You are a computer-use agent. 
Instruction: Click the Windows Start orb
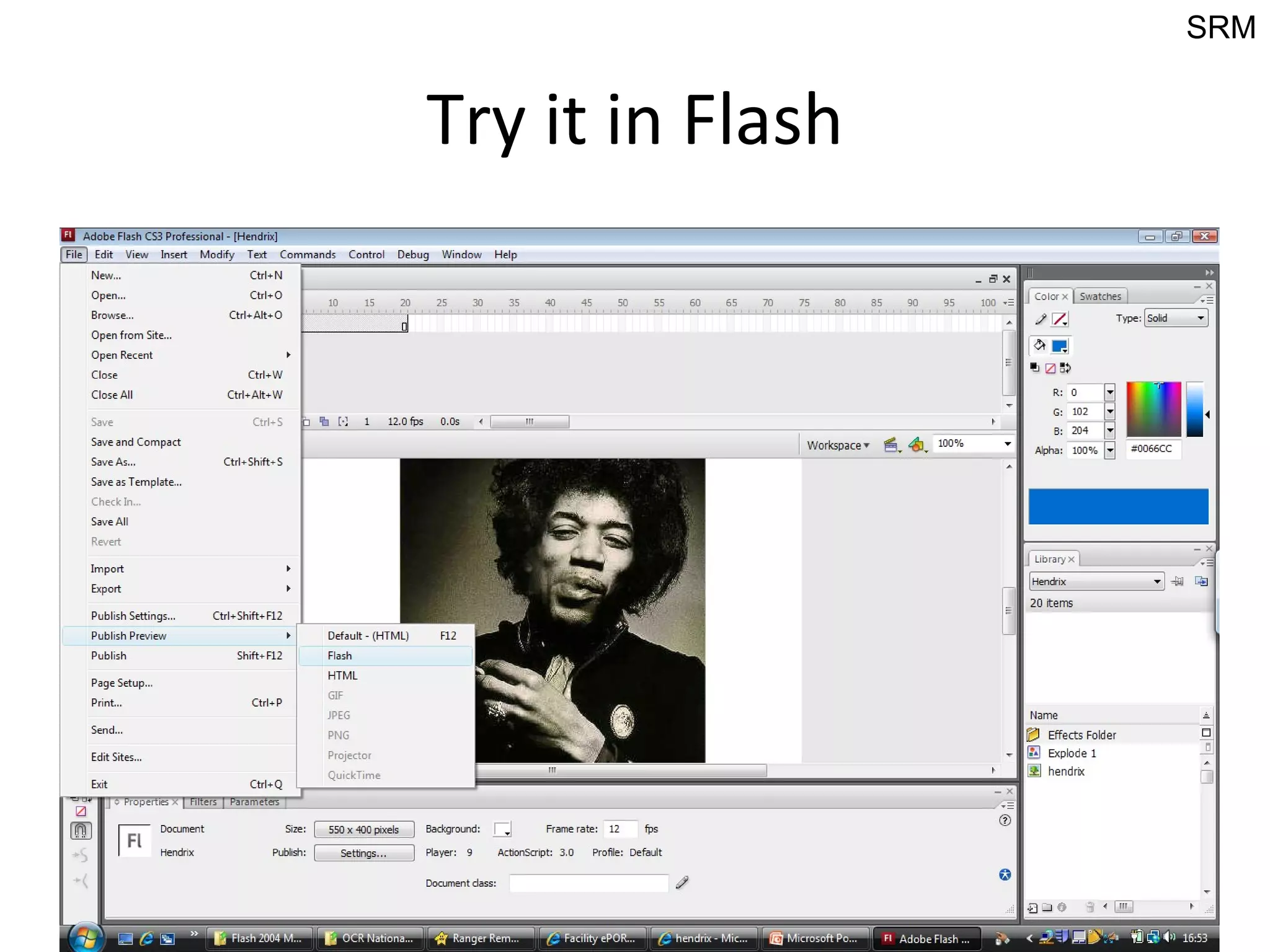coord(86,938)
